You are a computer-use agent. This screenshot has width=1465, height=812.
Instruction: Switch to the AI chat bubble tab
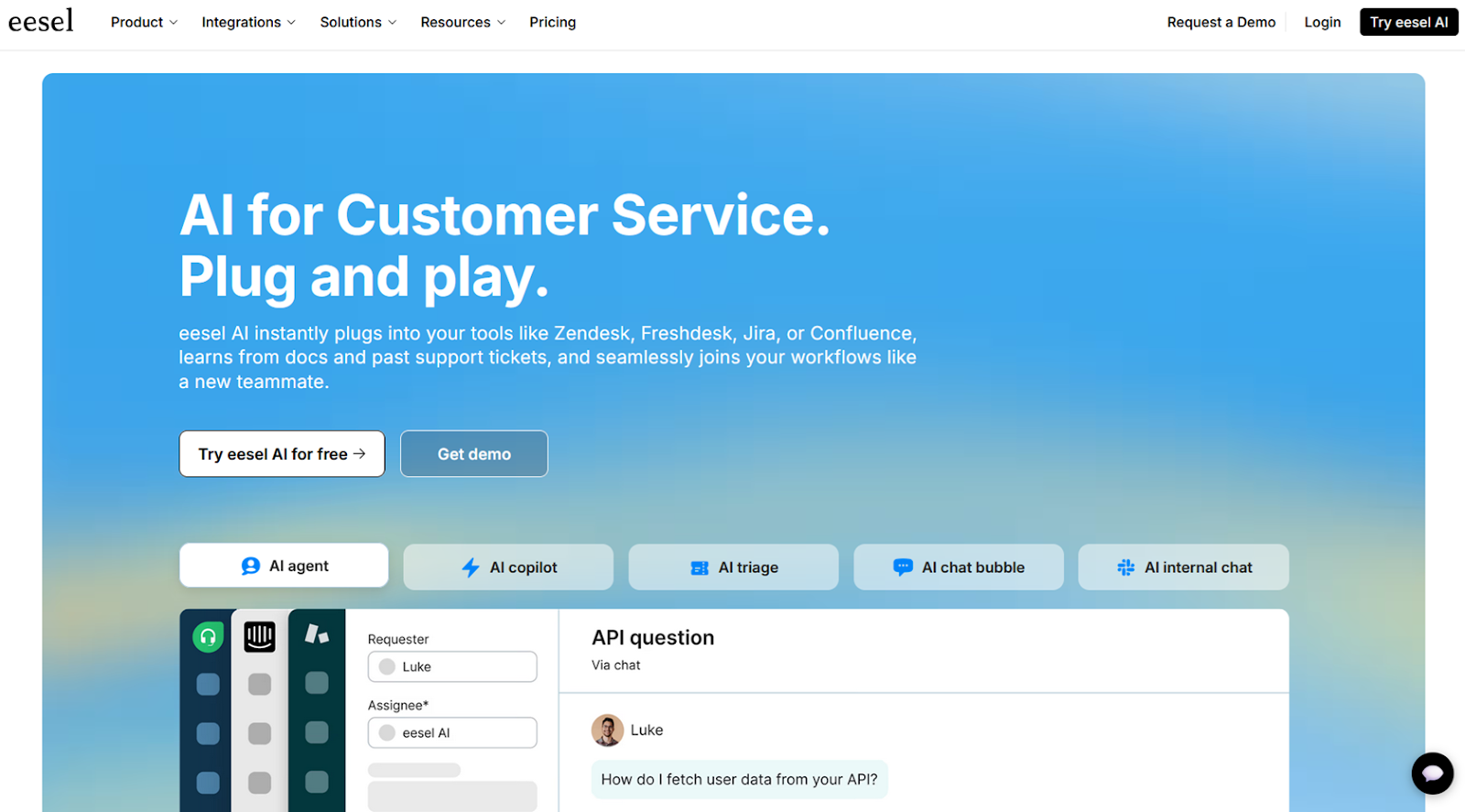tap(959, 568)
